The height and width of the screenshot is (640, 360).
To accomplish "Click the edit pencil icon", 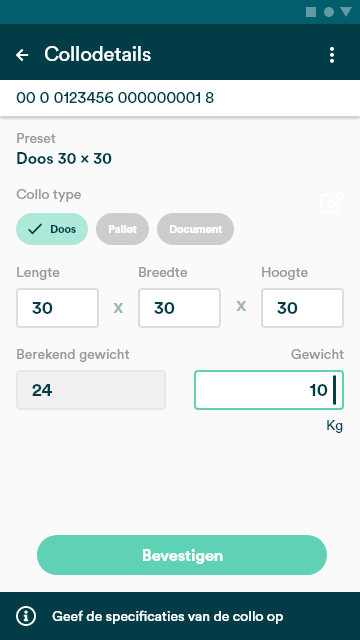I will (x=332, y=202).
